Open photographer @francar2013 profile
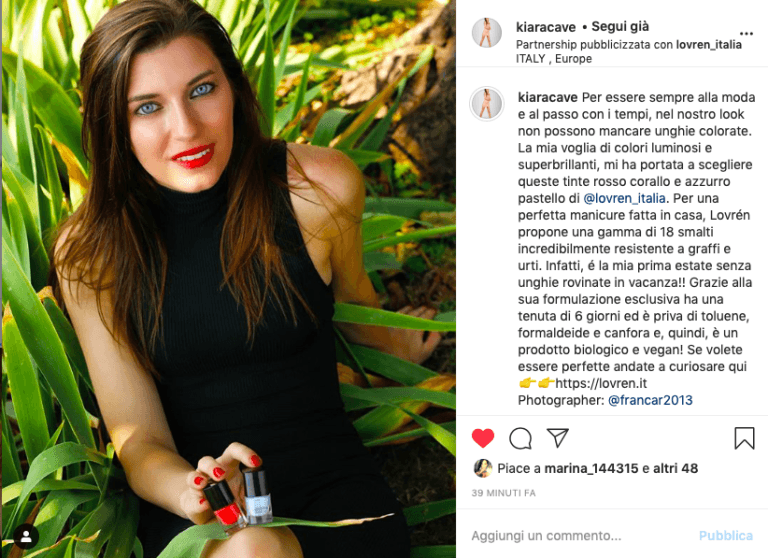Image resolution: width=768 pixels, height=558 pixels. point(650,400)
